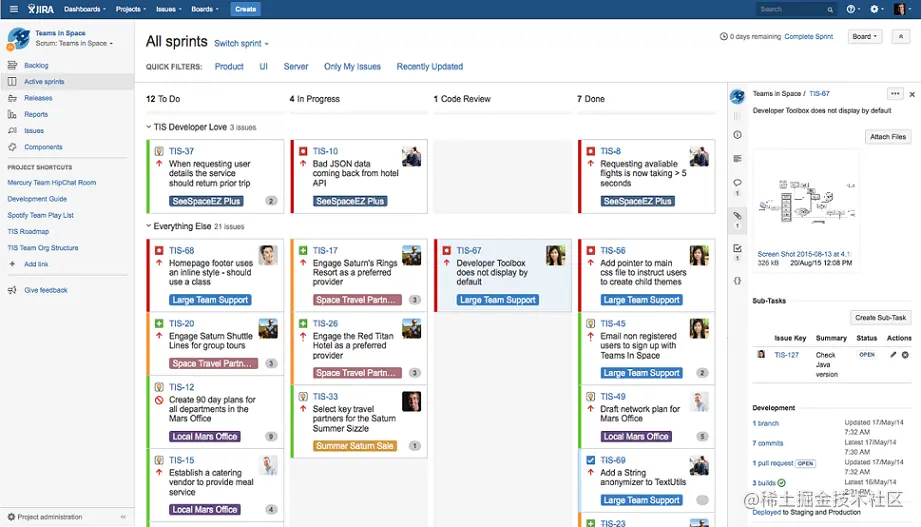Open the Dashboards dropdown menu
The image size is (921, 527).
[85, 9]
